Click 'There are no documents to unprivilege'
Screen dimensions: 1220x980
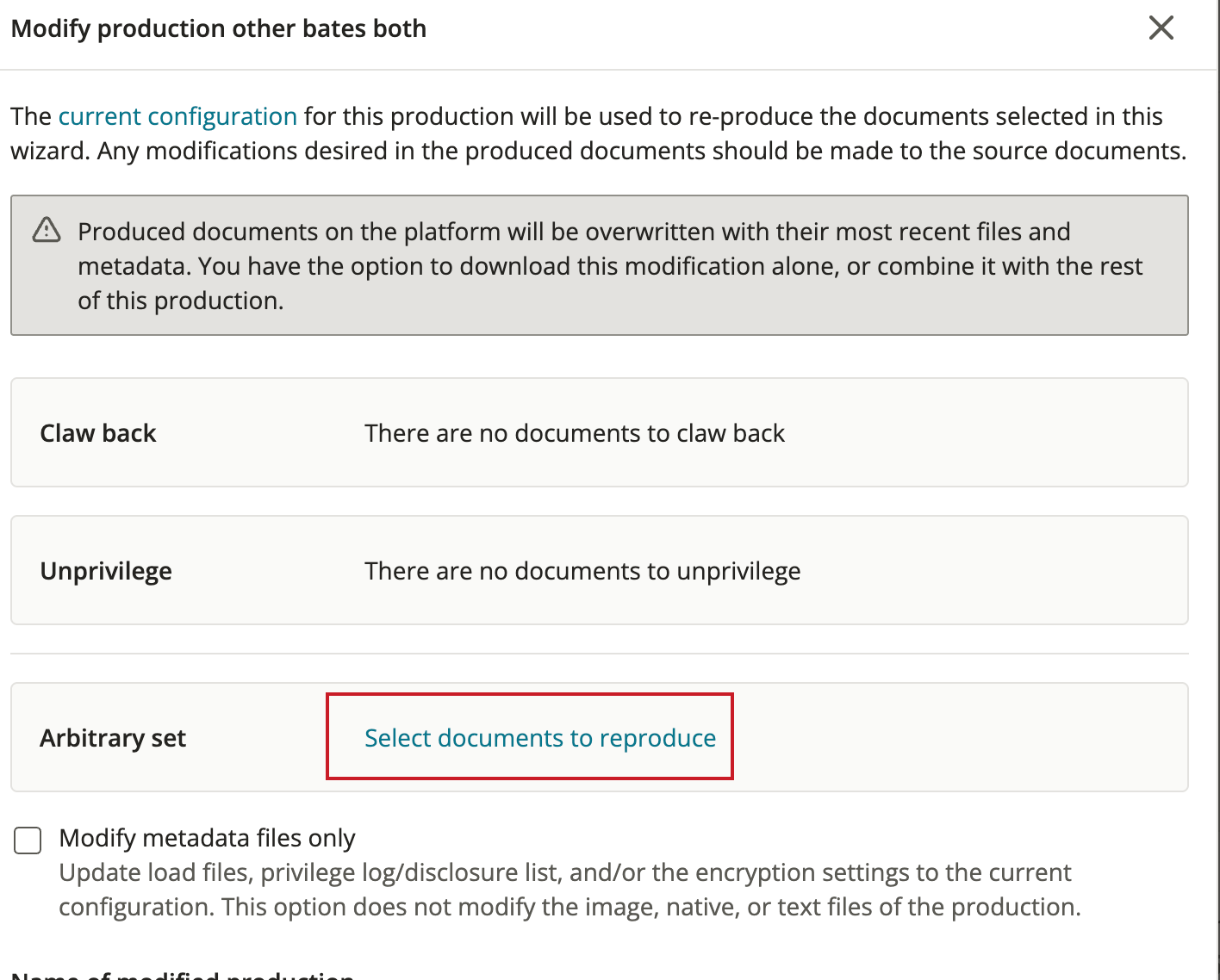tap(582, 571)
